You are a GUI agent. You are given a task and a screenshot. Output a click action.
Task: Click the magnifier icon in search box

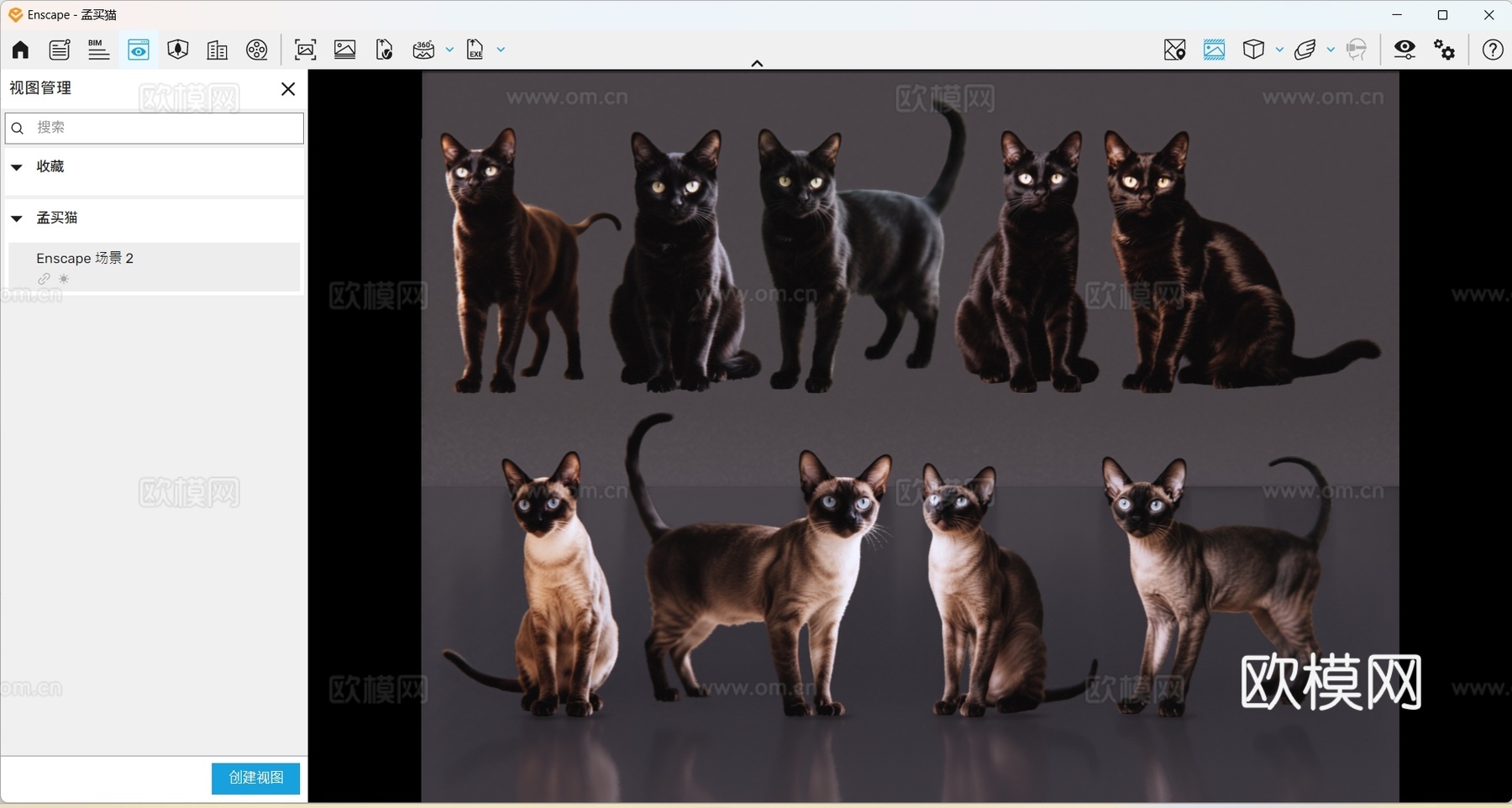click(18, 128)
